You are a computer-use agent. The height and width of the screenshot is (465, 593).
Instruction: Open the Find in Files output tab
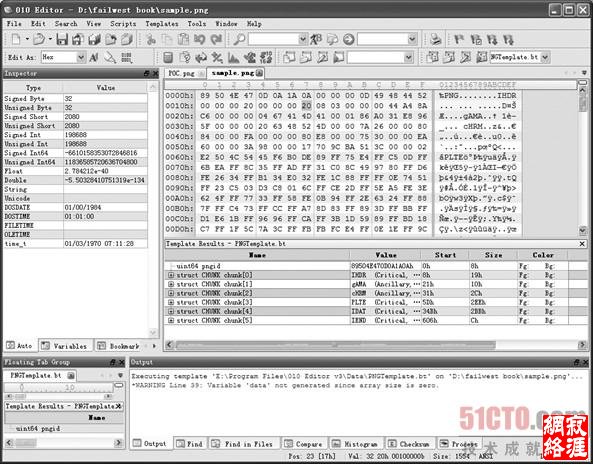coord(243,444)
